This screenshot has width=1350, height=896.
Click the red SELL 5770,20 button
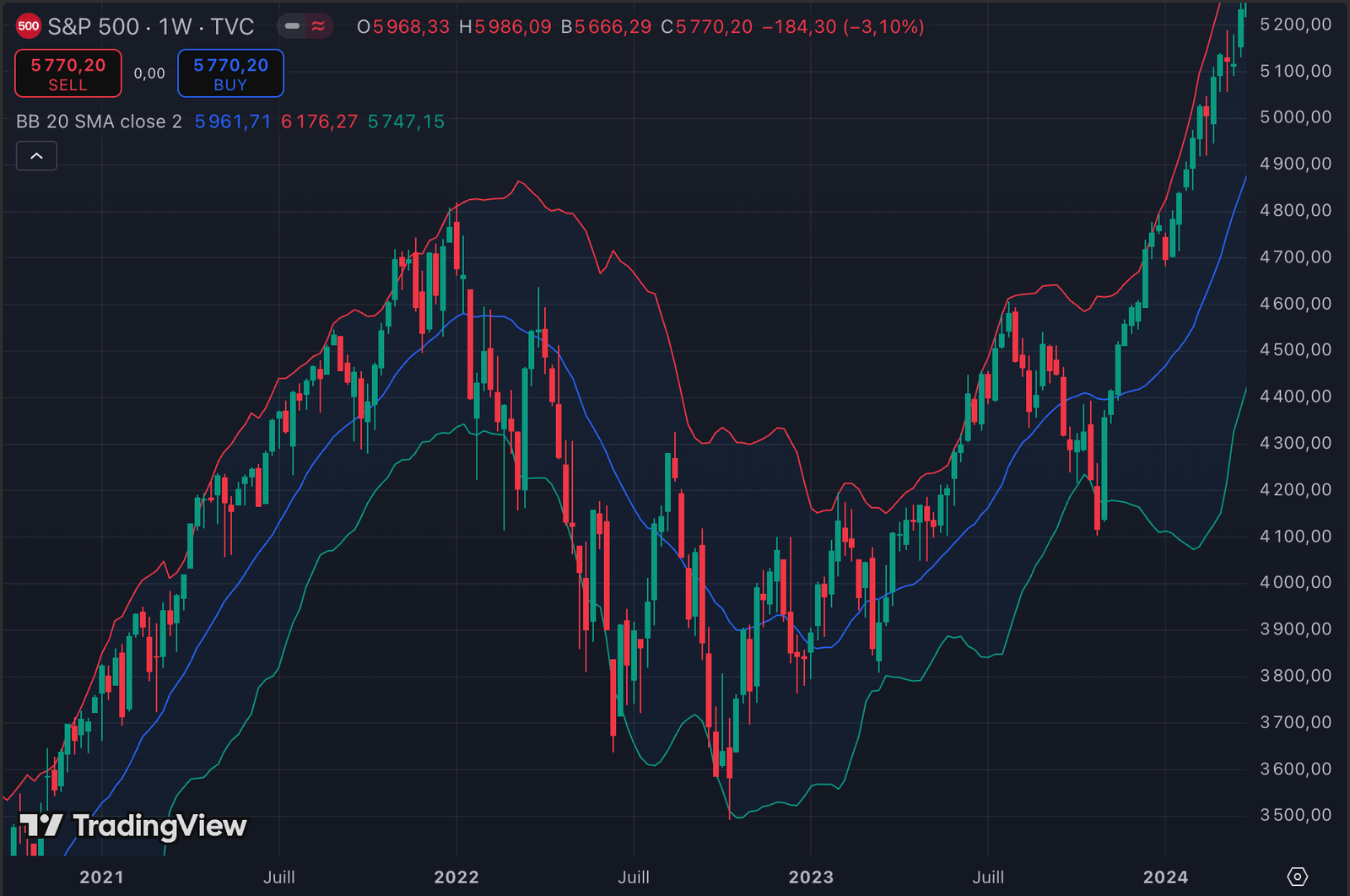click(68, 73)
